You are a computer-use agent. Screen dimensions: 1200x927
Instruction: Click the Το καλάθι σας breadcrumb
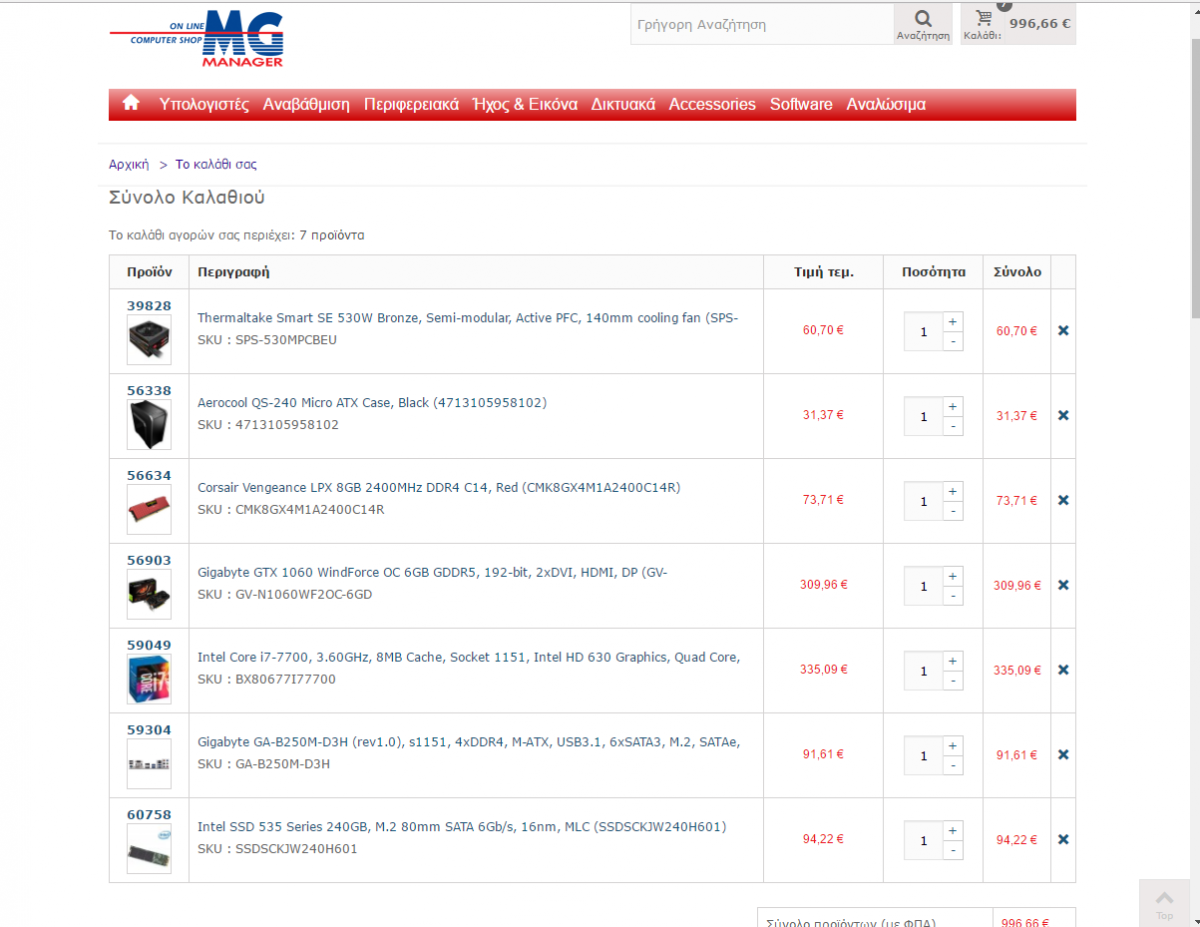(216, 164)
